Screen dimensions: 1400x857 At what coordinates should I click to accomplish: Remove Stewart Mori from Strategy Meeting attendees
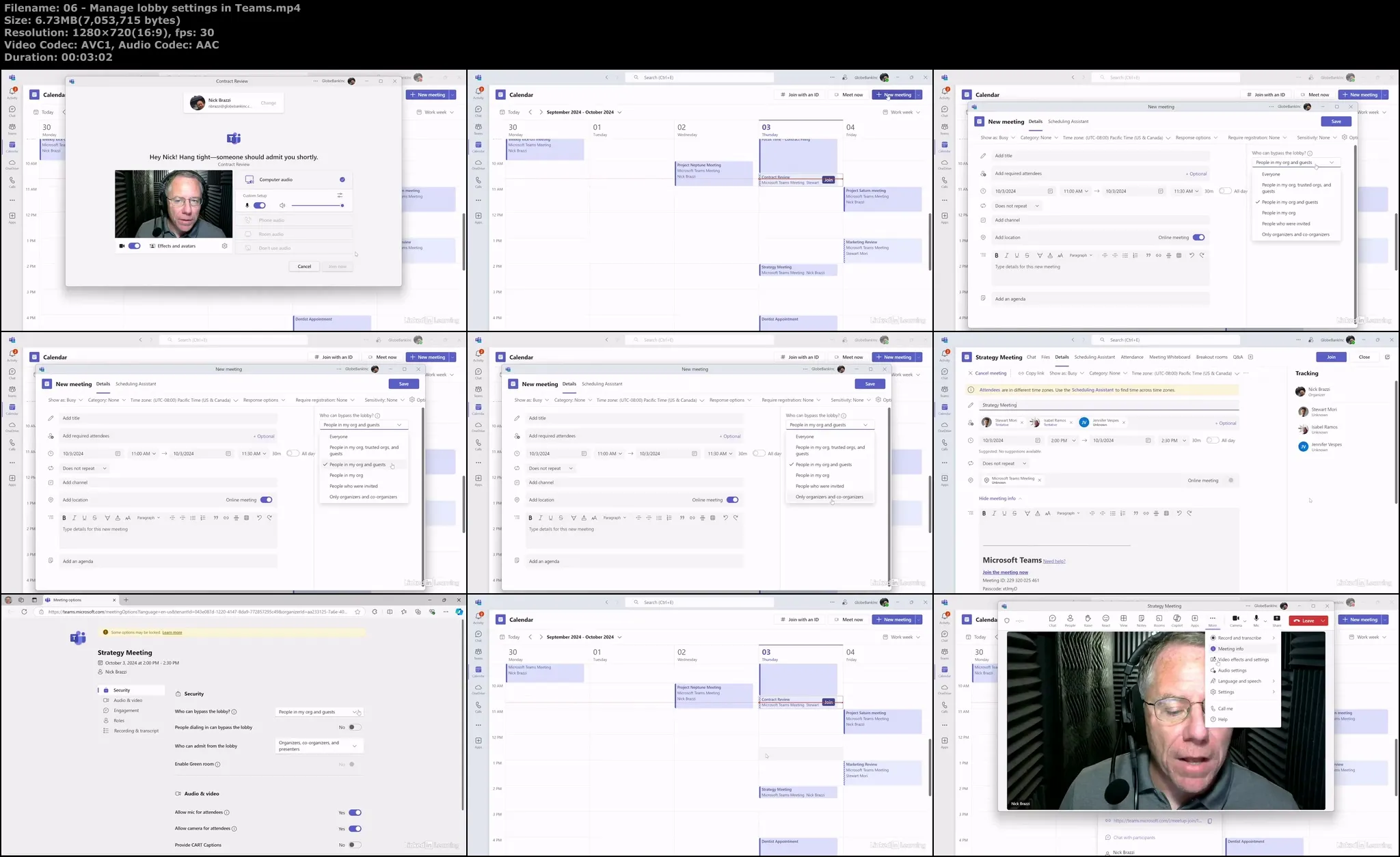[x=1022, y=422]
